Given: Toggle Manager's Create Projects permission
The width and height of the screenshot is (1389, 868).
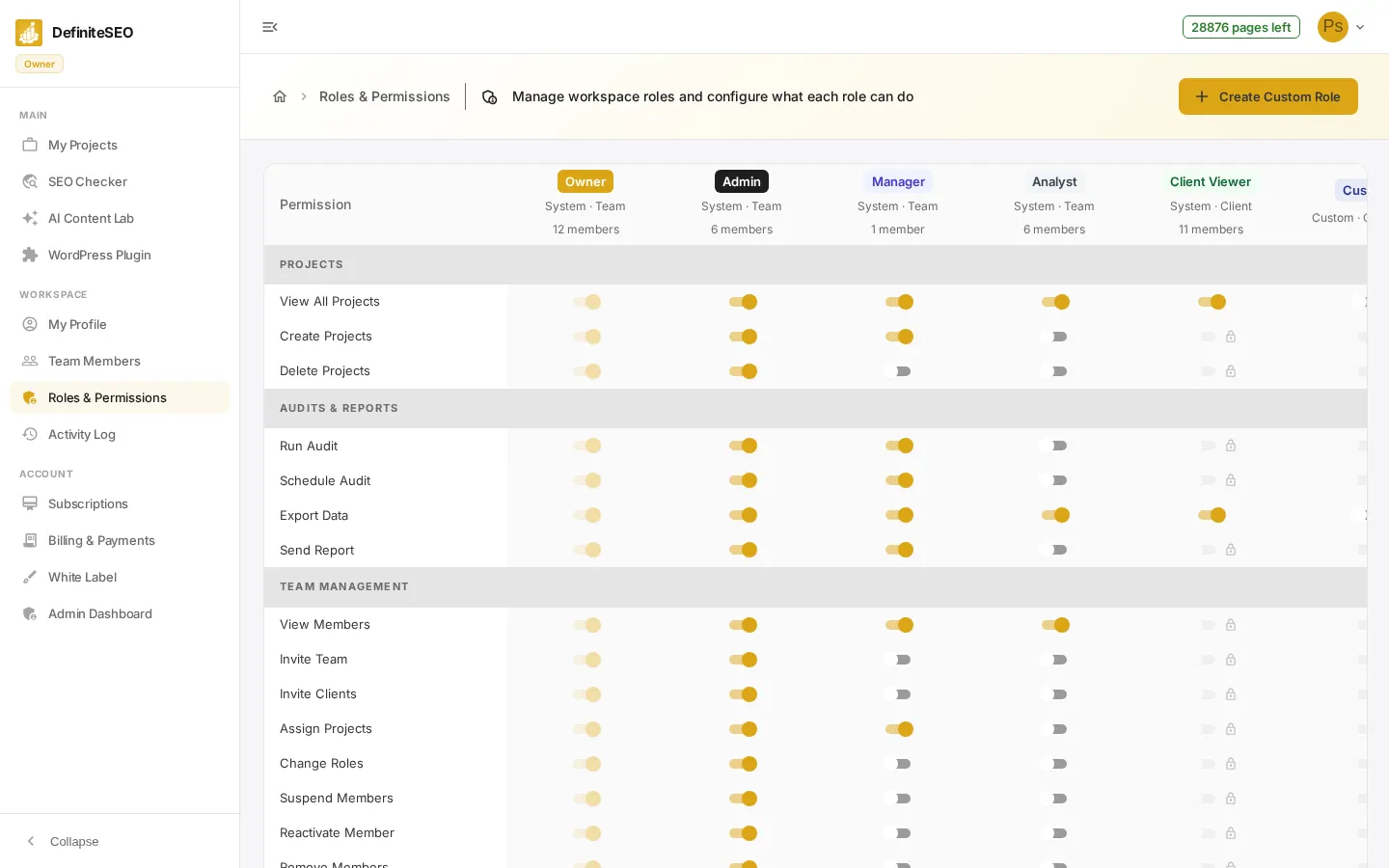Looking at the screenshot, I should (x=899, y=337).
